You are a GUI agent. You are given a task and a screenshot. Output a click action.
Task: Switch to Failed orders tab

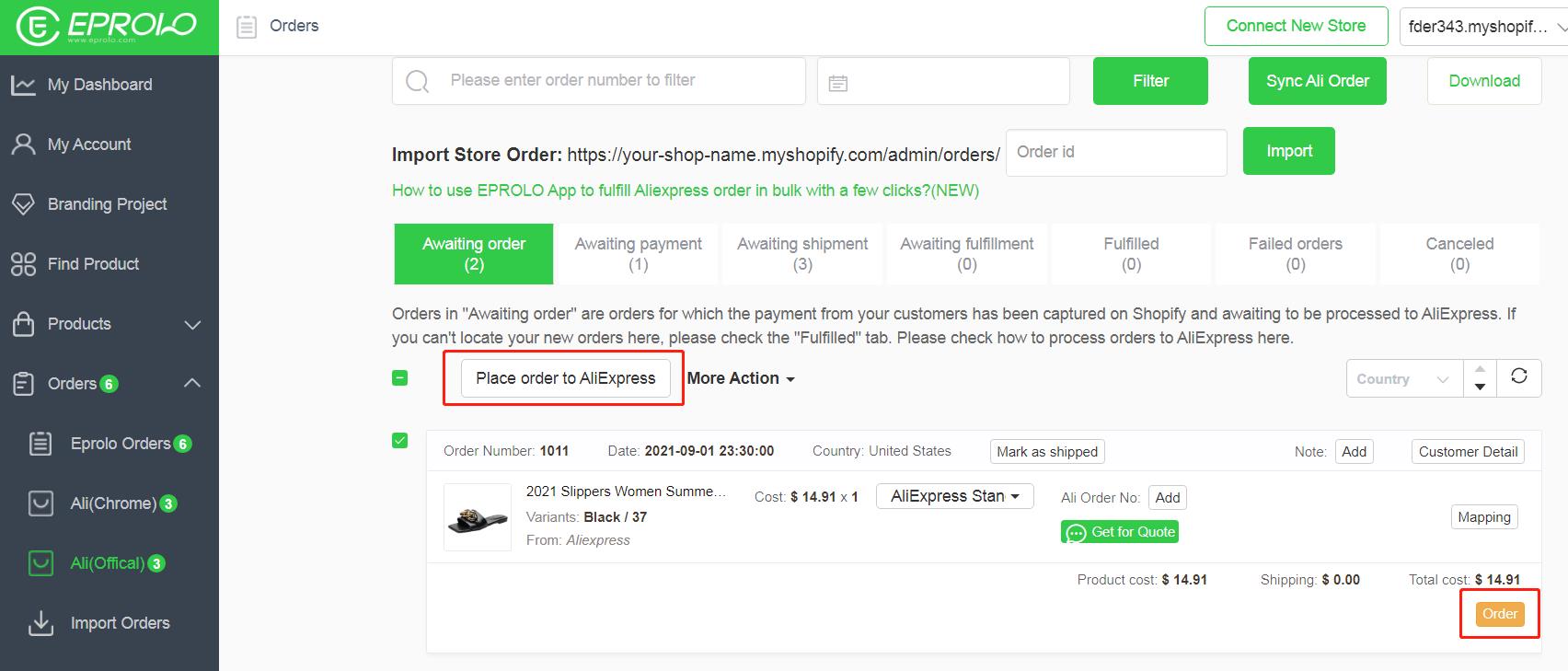[1296, 254]
